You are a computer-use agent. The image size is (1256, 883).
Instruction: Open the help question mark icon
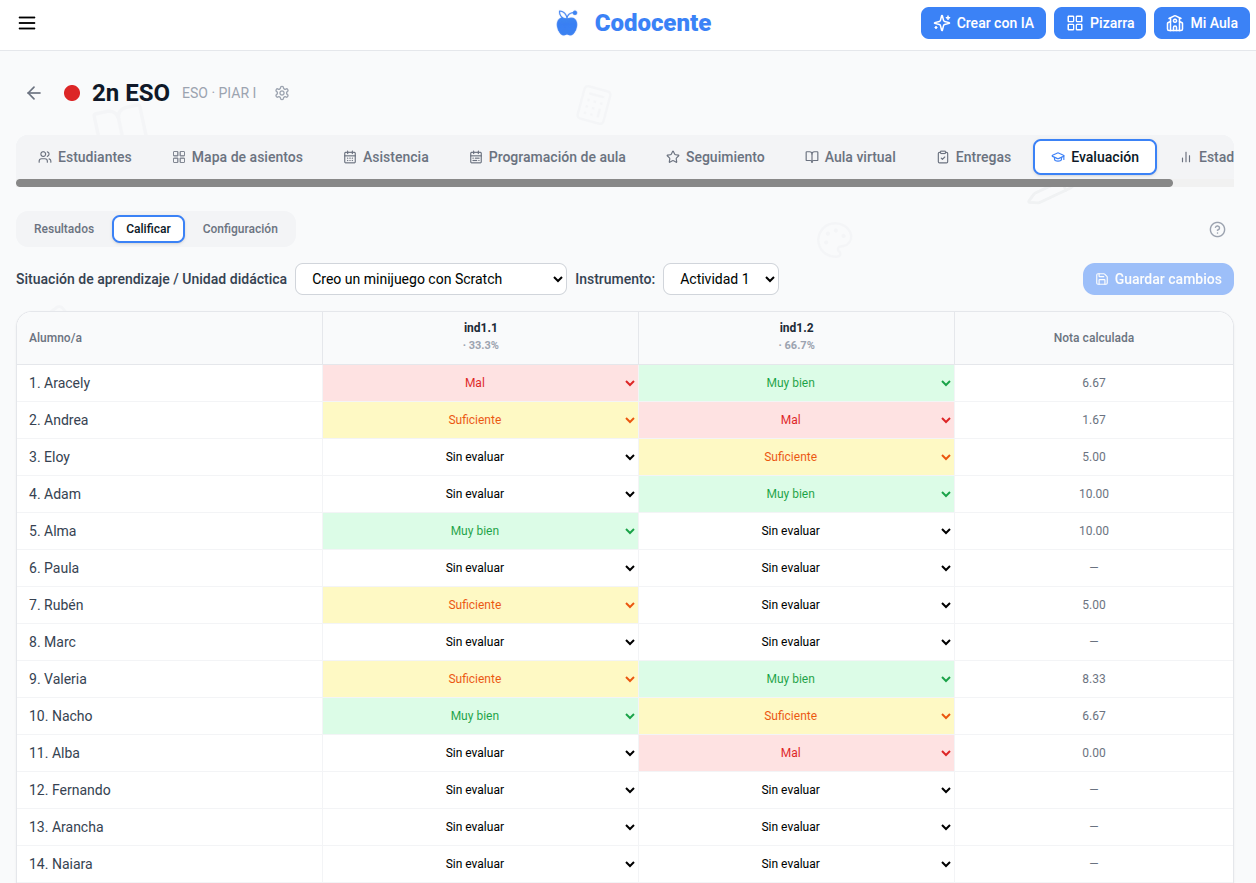pos(1217,229)
